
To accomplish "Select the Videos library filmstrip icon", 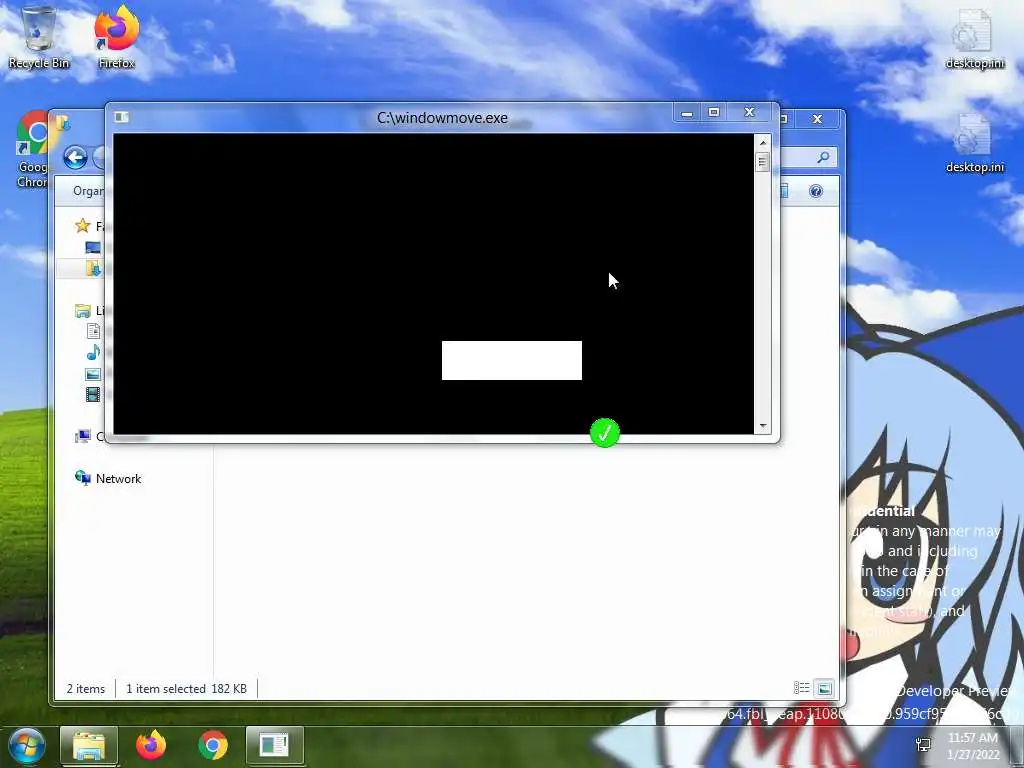I will click(93, 394).
